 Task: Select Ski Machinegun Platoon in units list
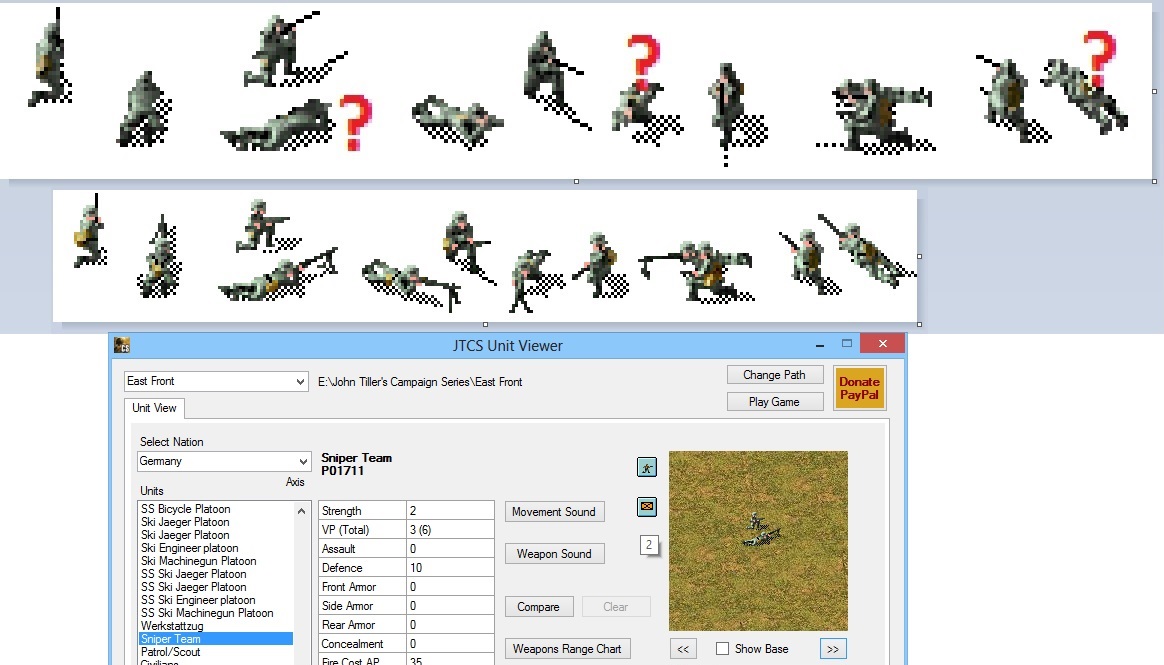(x=198, y=561)
